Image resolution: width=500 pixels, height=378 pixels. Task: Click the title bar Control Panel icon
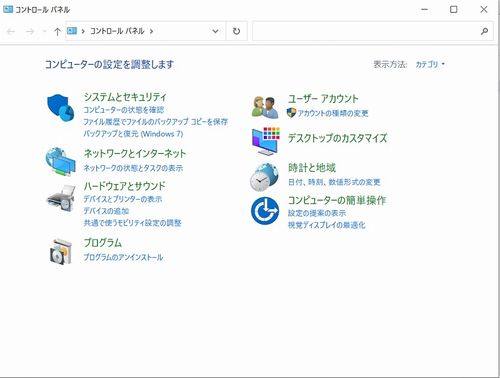pyautogui.click(x=8, y=9)
